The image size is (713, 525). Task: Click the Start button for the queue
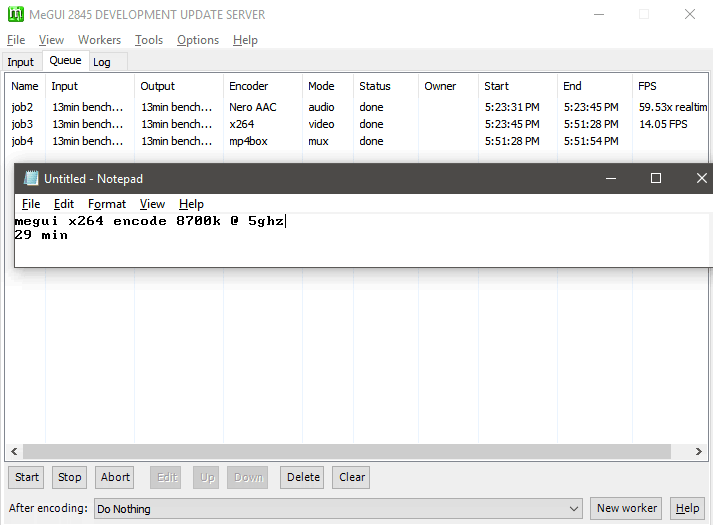click(x=26, y=477)
